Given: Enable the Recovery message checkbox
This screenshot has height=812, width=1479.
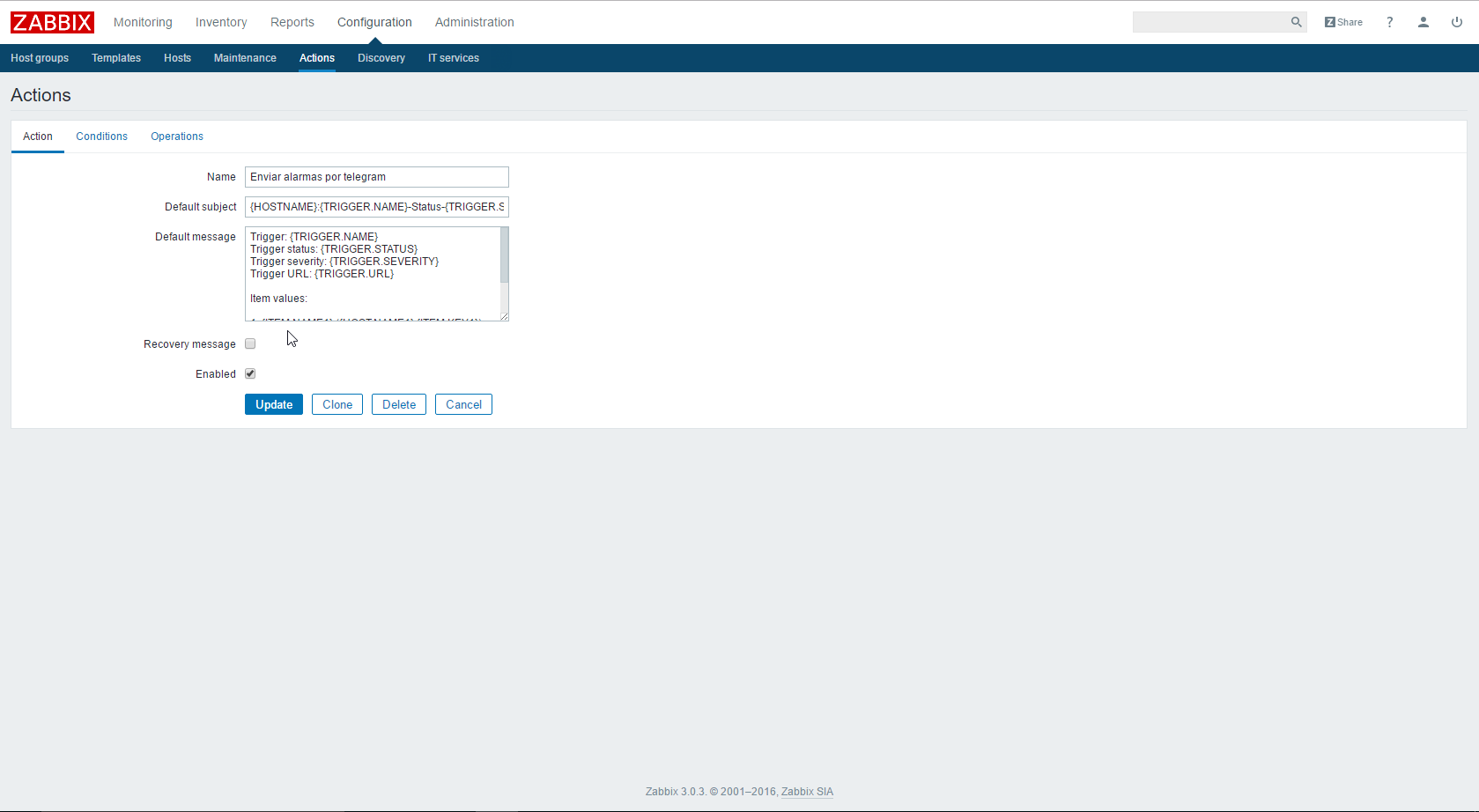Looking at the screenshot, I should (250, 344).
